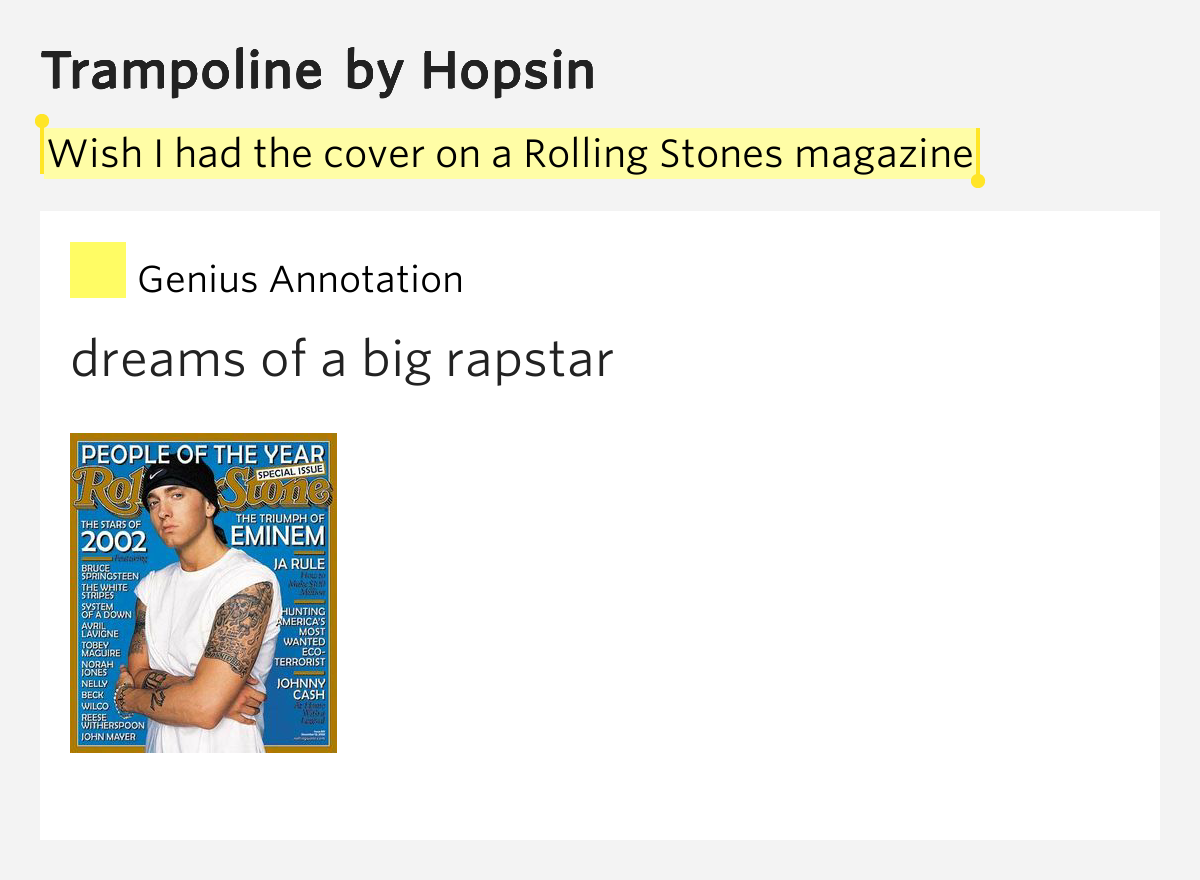The width and height of the screenshot is (1200, 880).
Task: Click the end handle of the highlighted lyric
Action: tap(978, 180)
